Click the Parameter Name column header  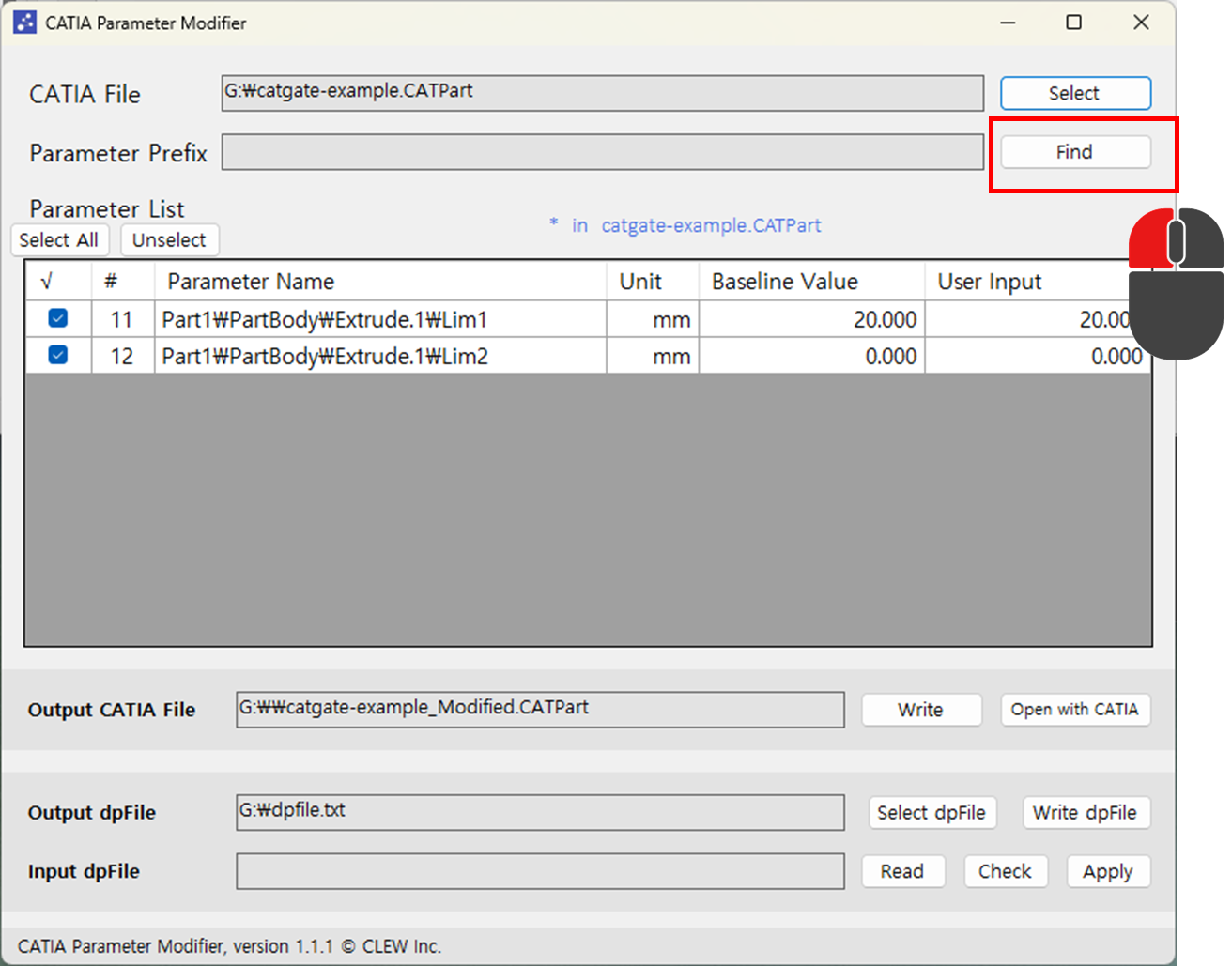tap(380, 282)
